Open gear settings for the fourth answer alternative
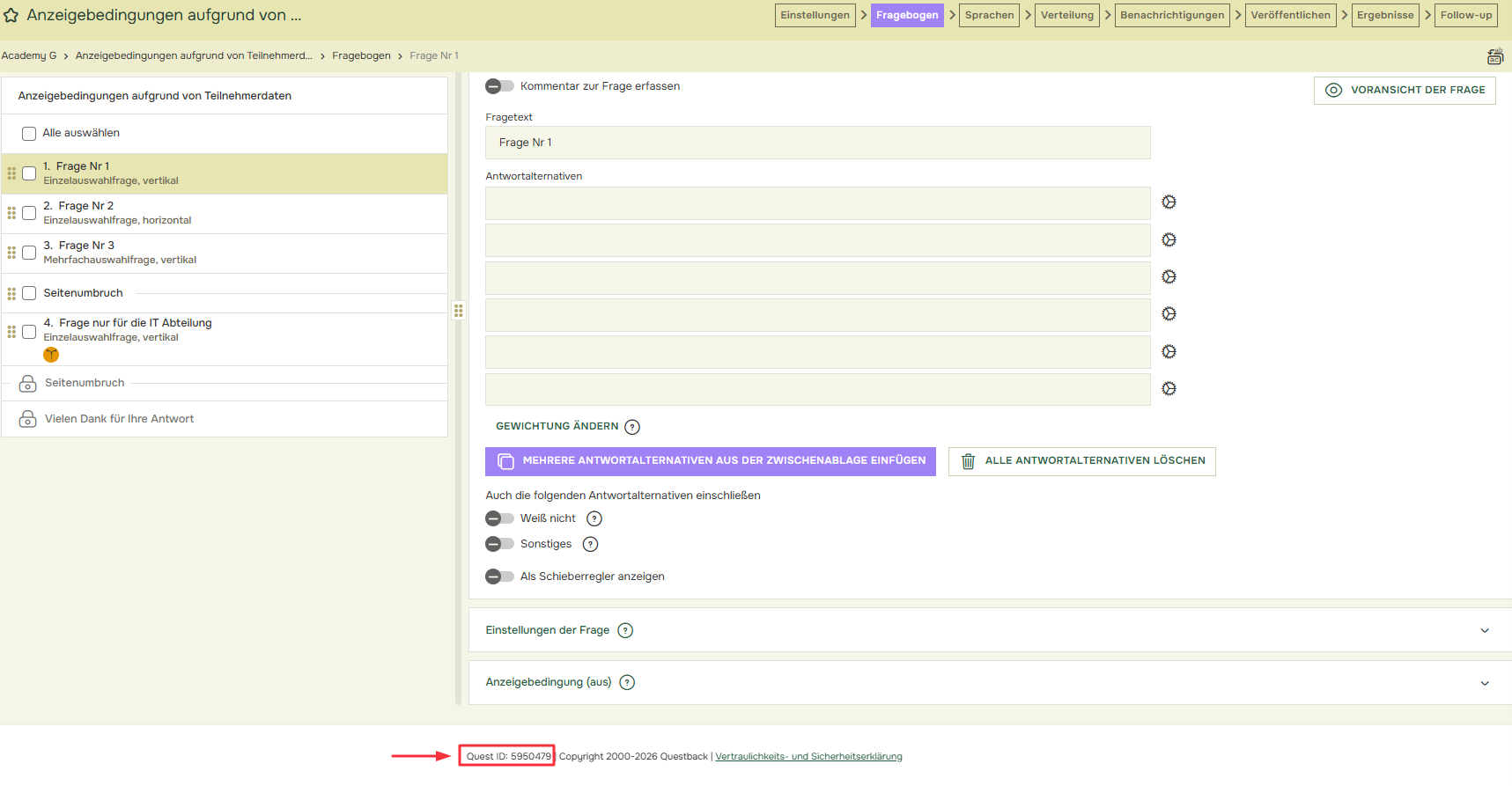Screen dimensions: 1512x786 (x=1169, y=314)
